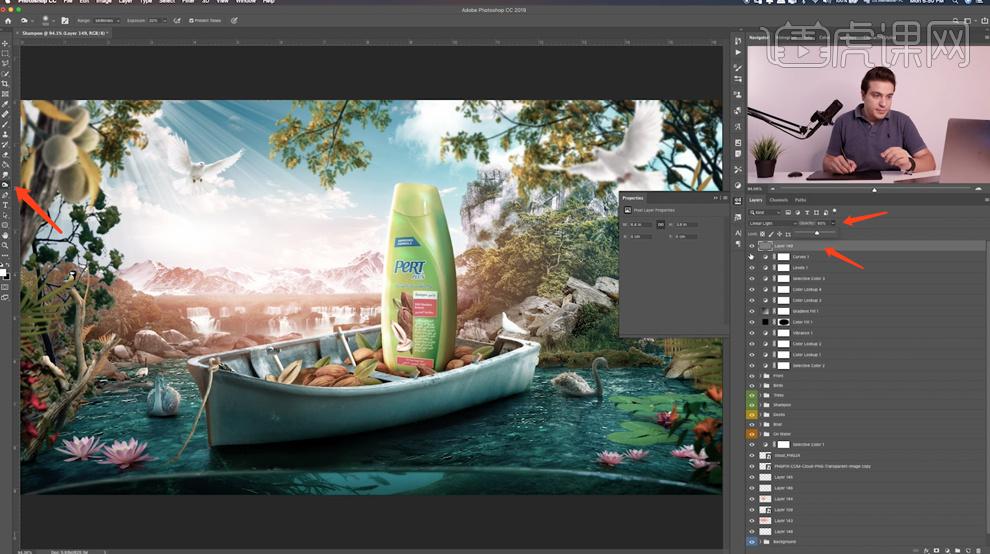The width and height of the screenshot is (990, 554).
Task: Select the Eraser tool
Action: pyautogui.click(x=5, y=154)
